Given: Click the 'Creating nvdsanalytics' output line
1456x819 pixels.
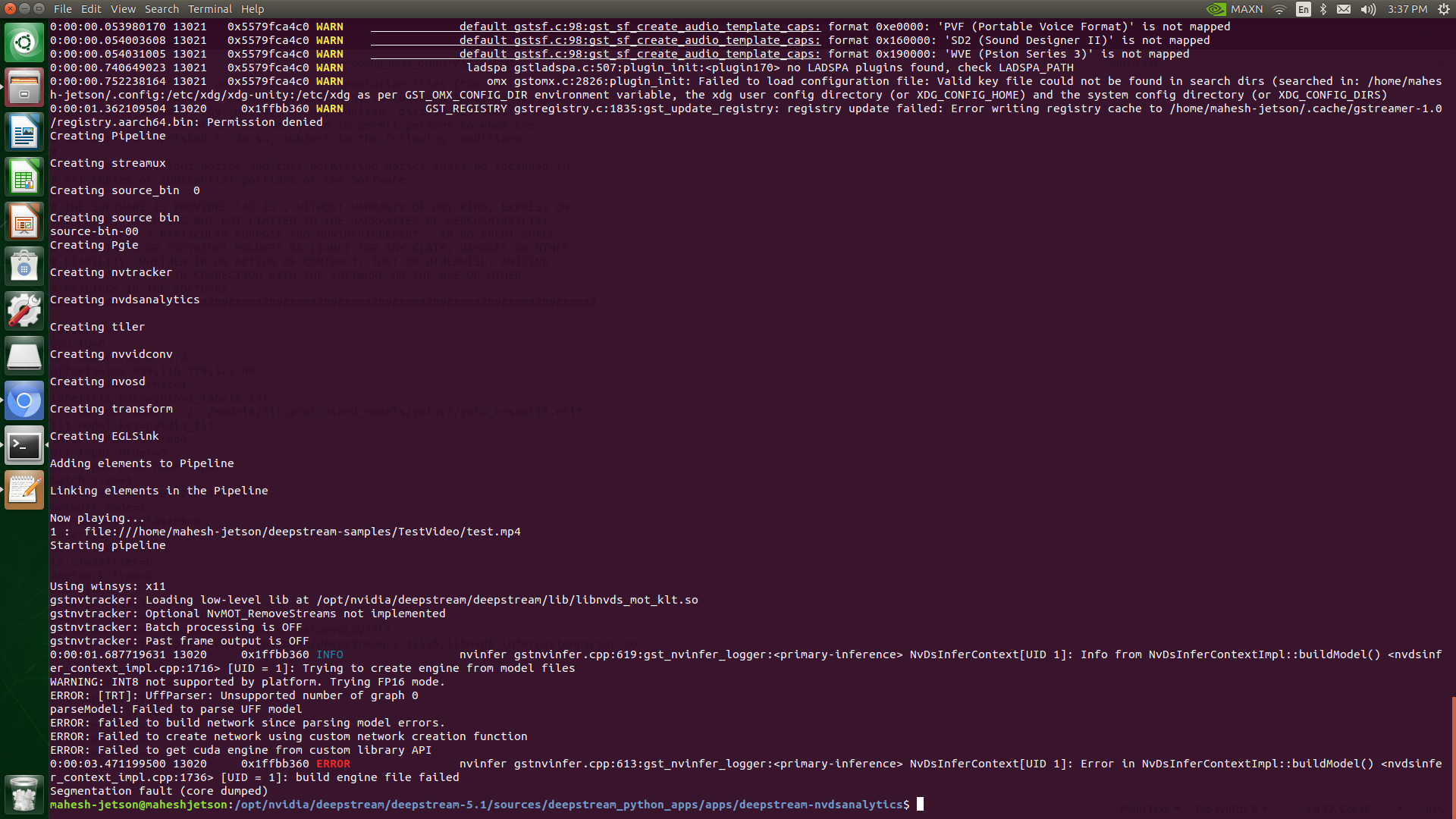Looking at the screenshot, I should [x=125, y=300].
